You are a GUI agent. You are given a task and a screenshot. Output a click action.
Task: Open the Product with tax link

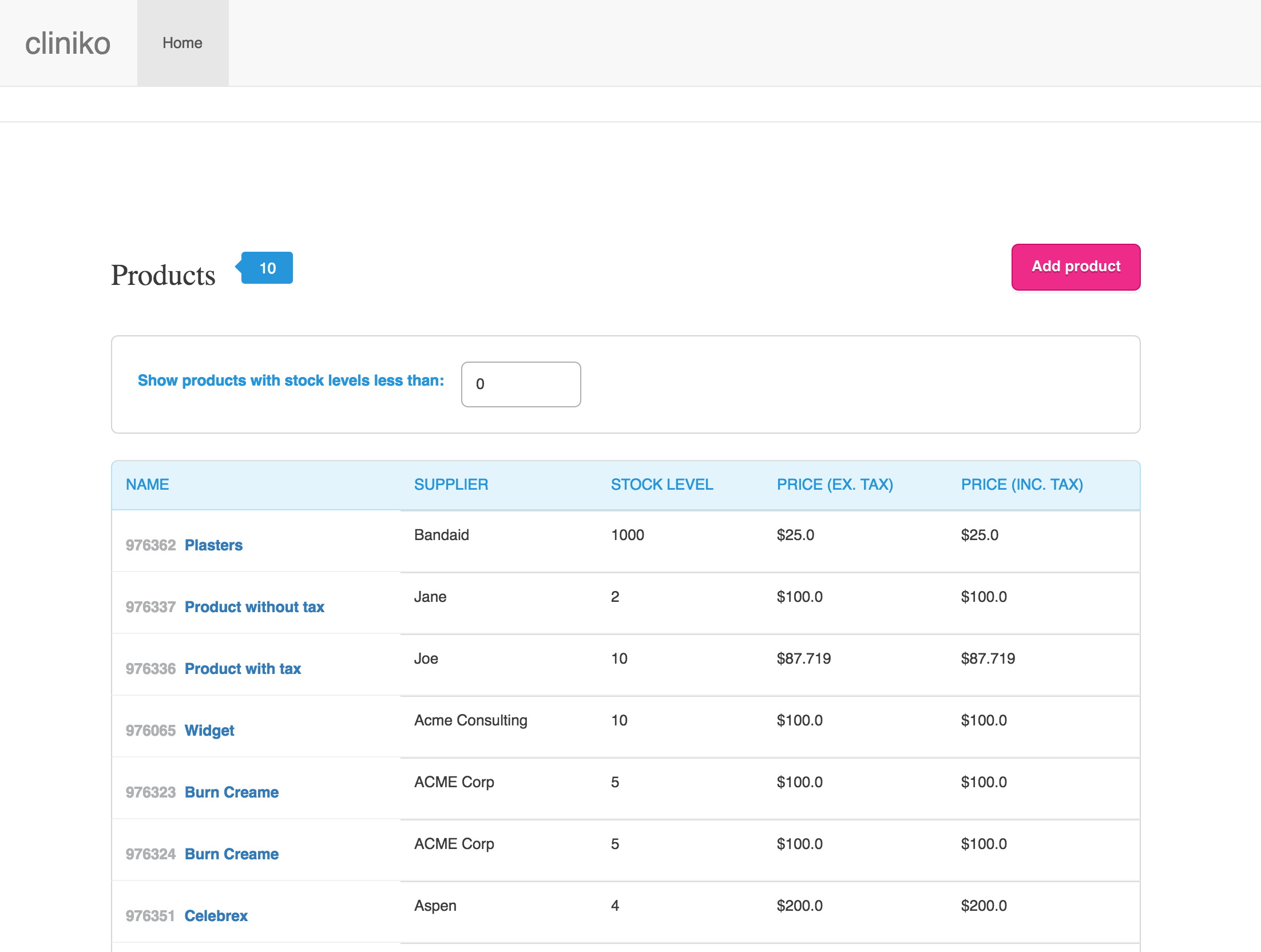coord(243,669)
